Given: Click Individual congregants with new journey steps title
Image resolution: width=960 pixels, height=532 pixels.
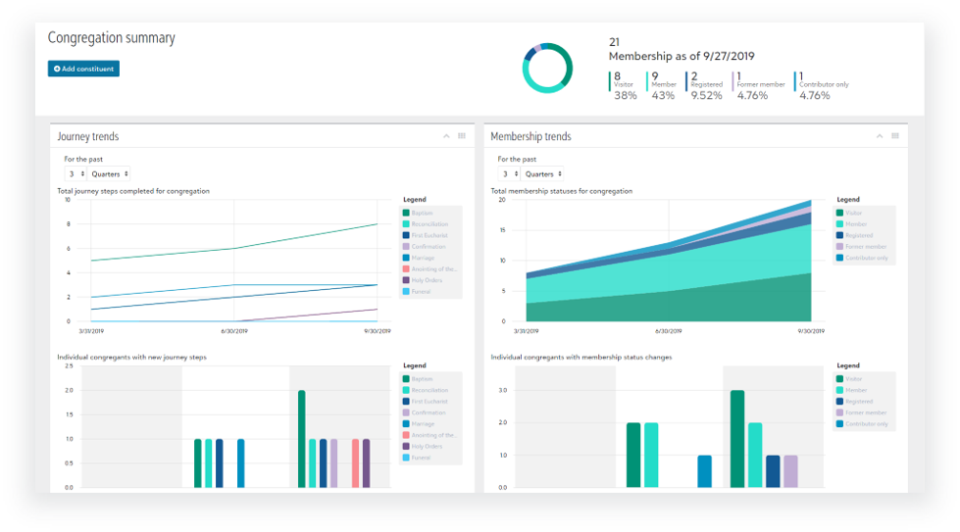Looking at the screenshot, I should click(132, 357).
